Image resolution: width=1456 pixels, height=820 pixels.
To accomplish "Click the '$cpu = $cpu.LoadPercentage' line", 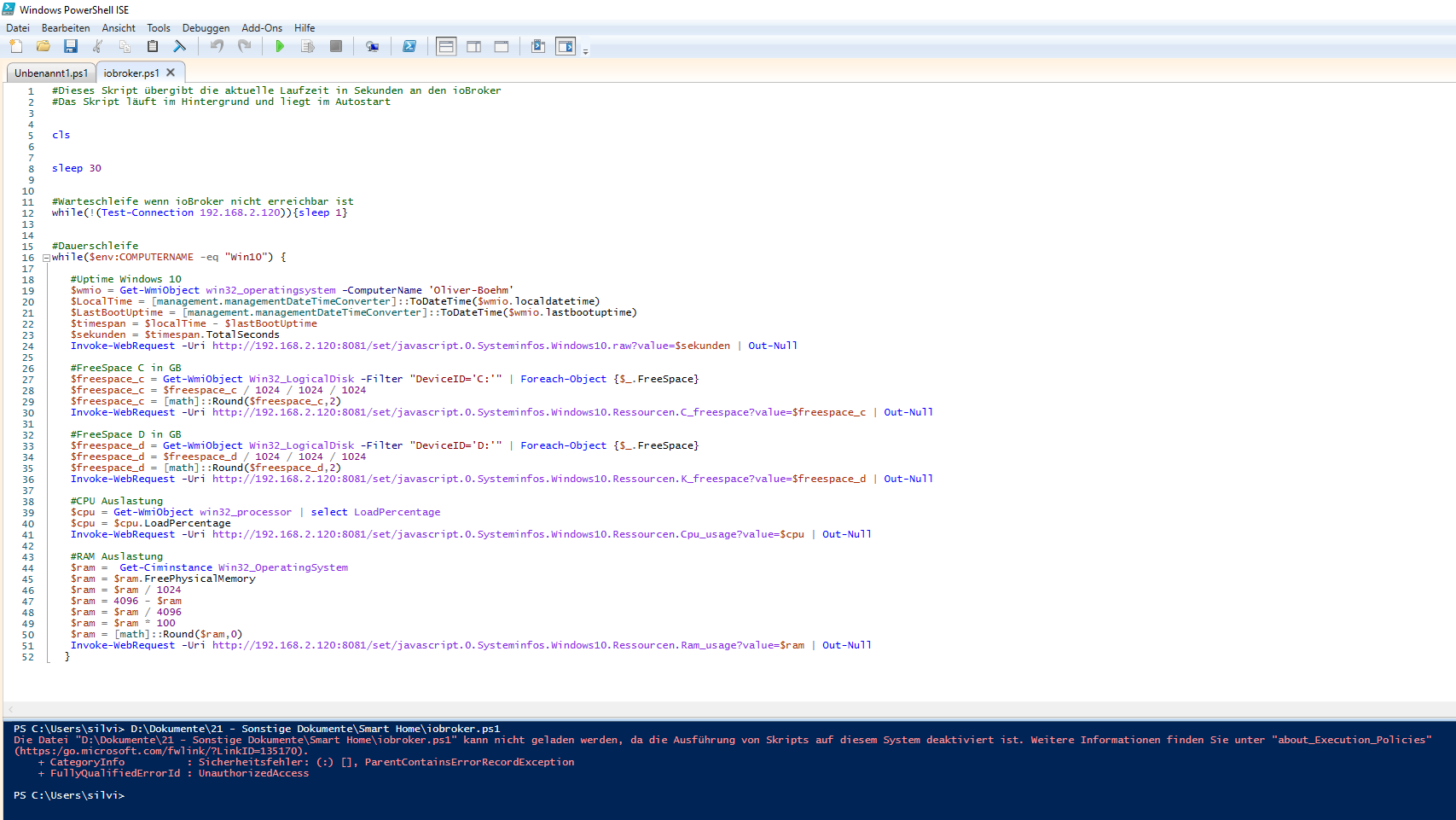I will pyautogui.click(x=150, y=523).
